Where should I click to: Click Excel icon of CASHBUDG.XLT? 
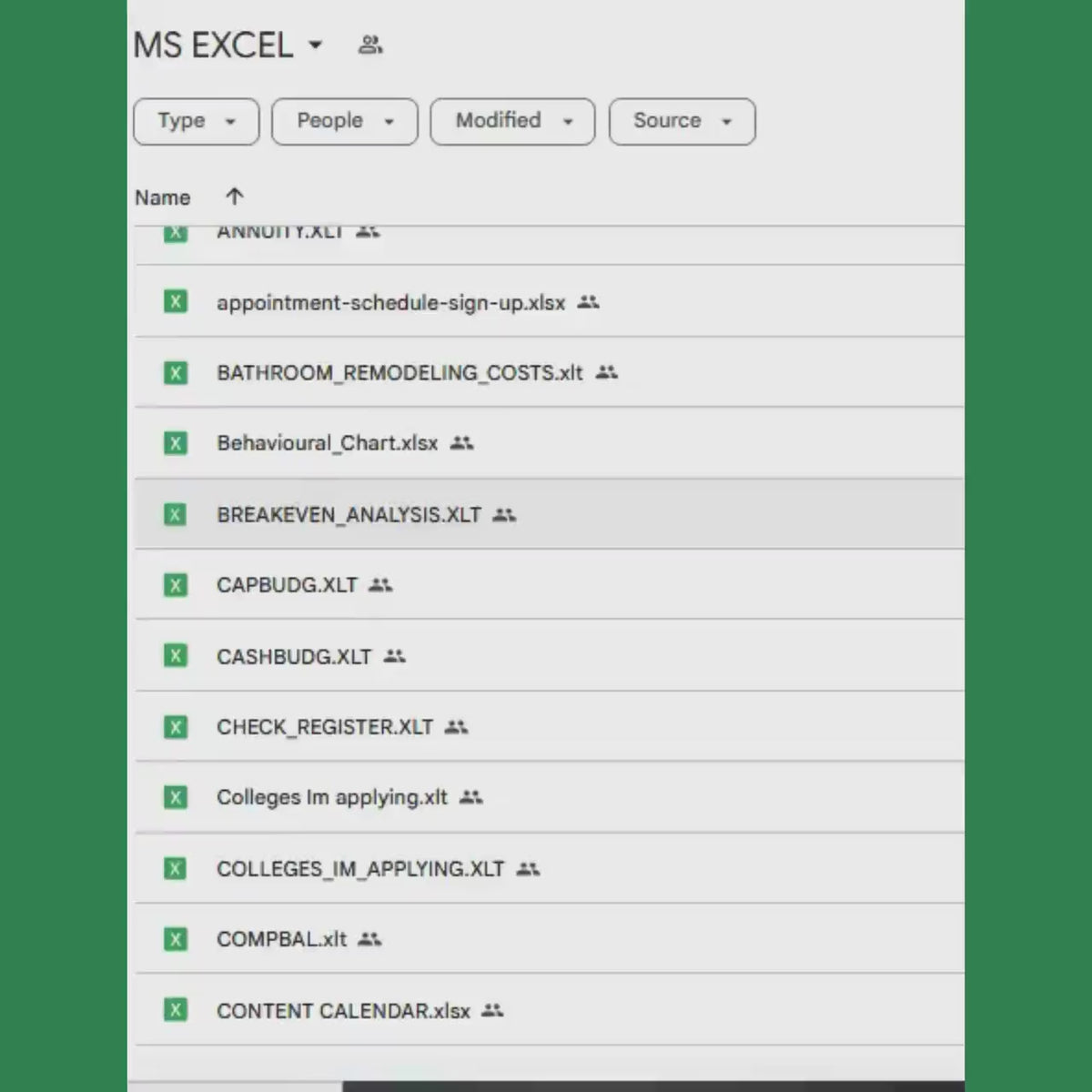(176, 655)
